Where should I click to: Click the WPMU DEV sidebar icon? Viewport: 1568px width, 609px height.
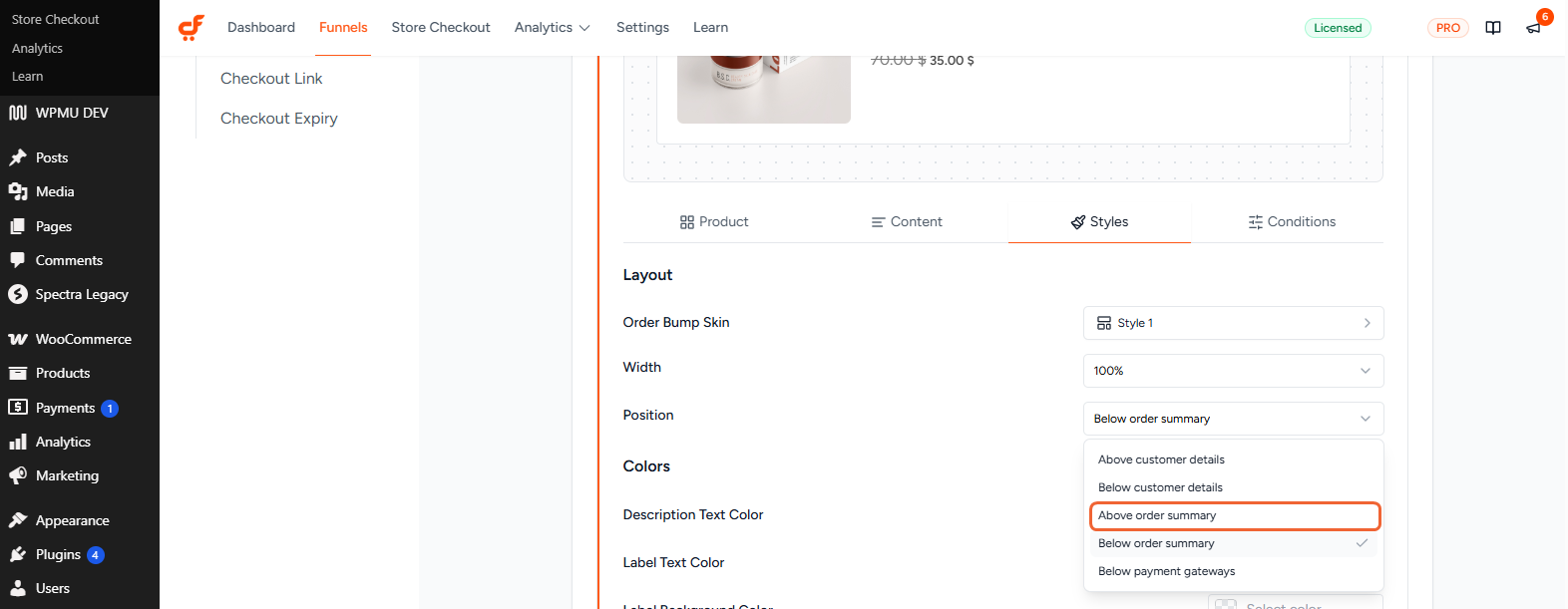(x=18, y=113)
